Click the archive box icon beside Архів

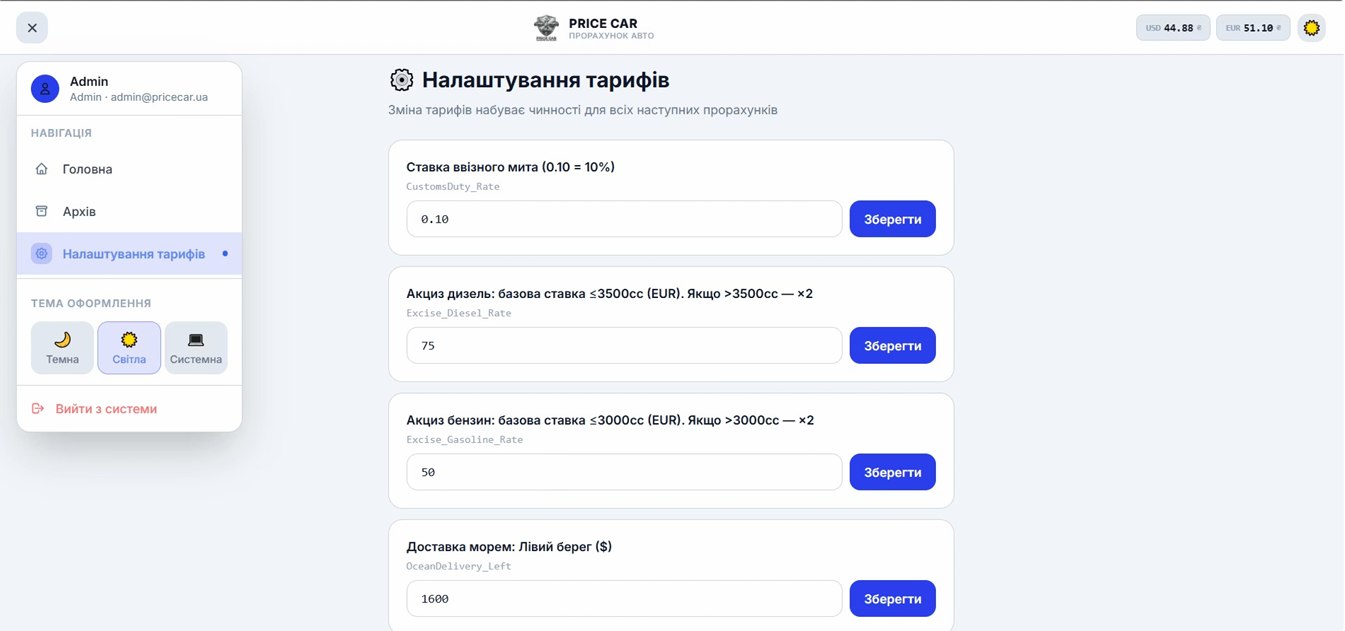click(41, 211)
